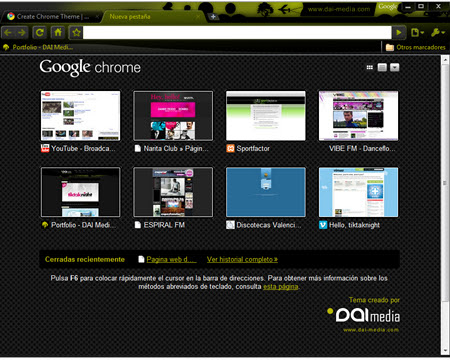Open the Discotecas Valenci thumbnail
Viewport: 450px width, 360px height.
[x=266, y=192]
